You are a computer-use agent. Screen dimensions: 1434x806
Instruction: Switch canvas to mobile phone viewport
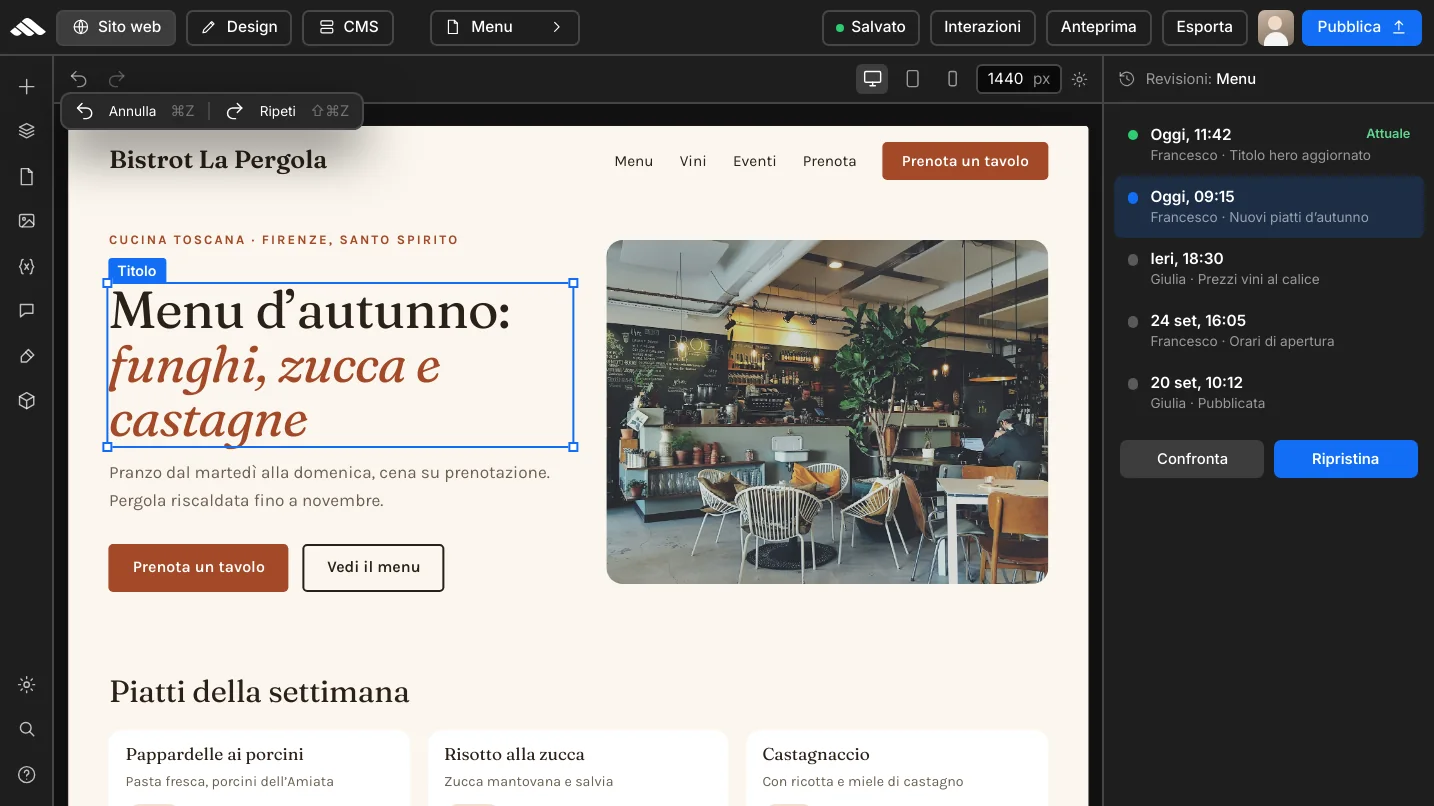952,79
